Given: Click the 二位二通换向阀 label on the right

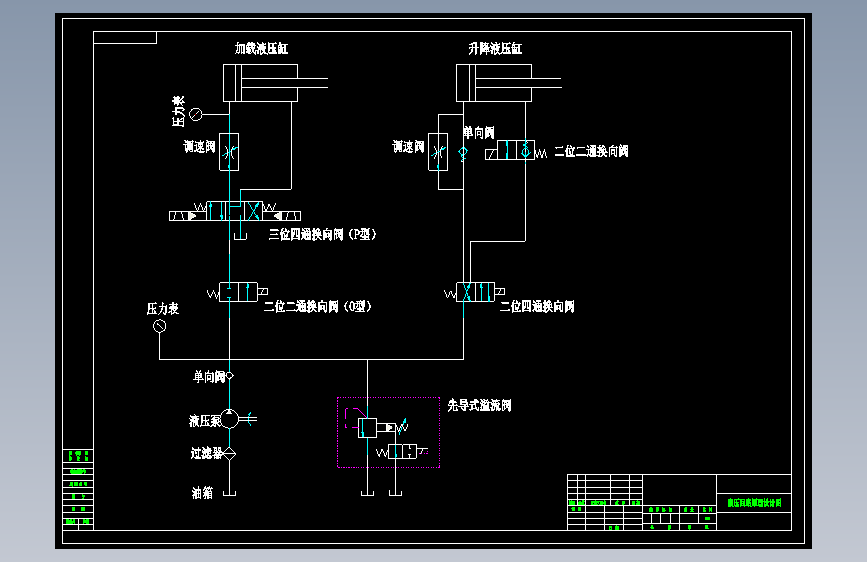Looking at the screenshot, I should (591, 151).
